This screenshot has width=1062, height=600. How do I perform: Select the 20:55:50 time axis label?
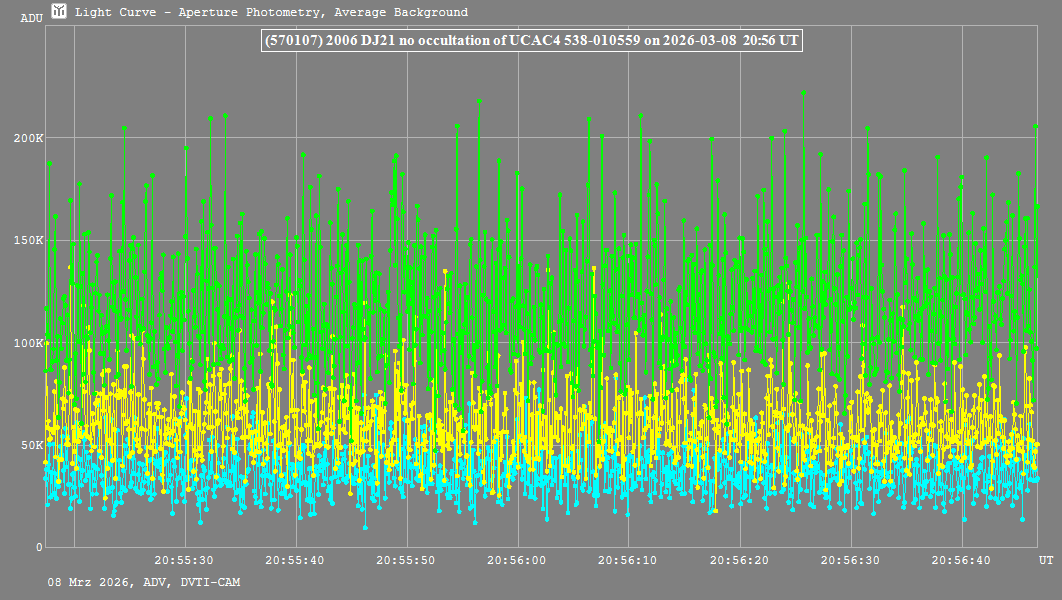[406, 561]
